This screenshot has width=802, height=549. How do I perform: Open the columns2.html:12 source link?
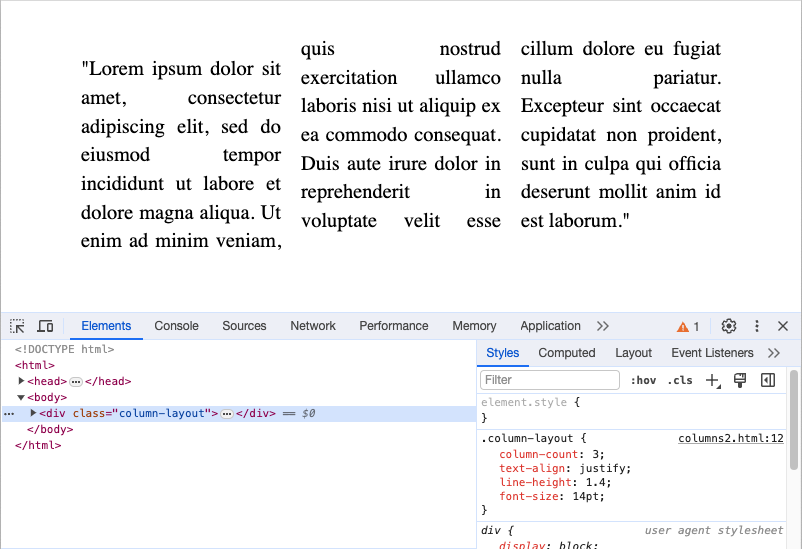(730, 438)
